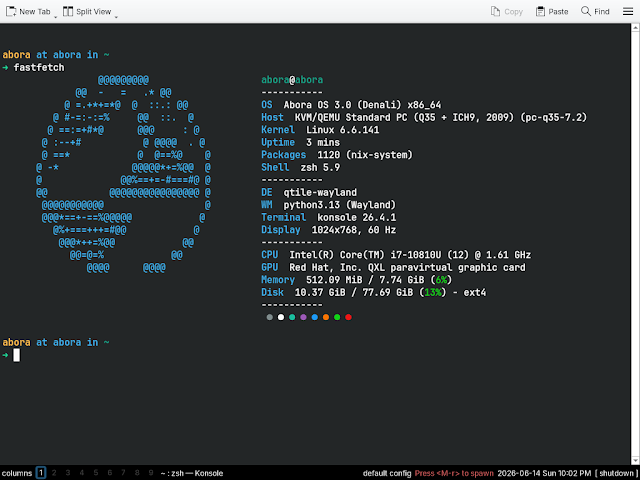Click the white color dot
This screenshot has width=640, height=480.
coord(281,317)
